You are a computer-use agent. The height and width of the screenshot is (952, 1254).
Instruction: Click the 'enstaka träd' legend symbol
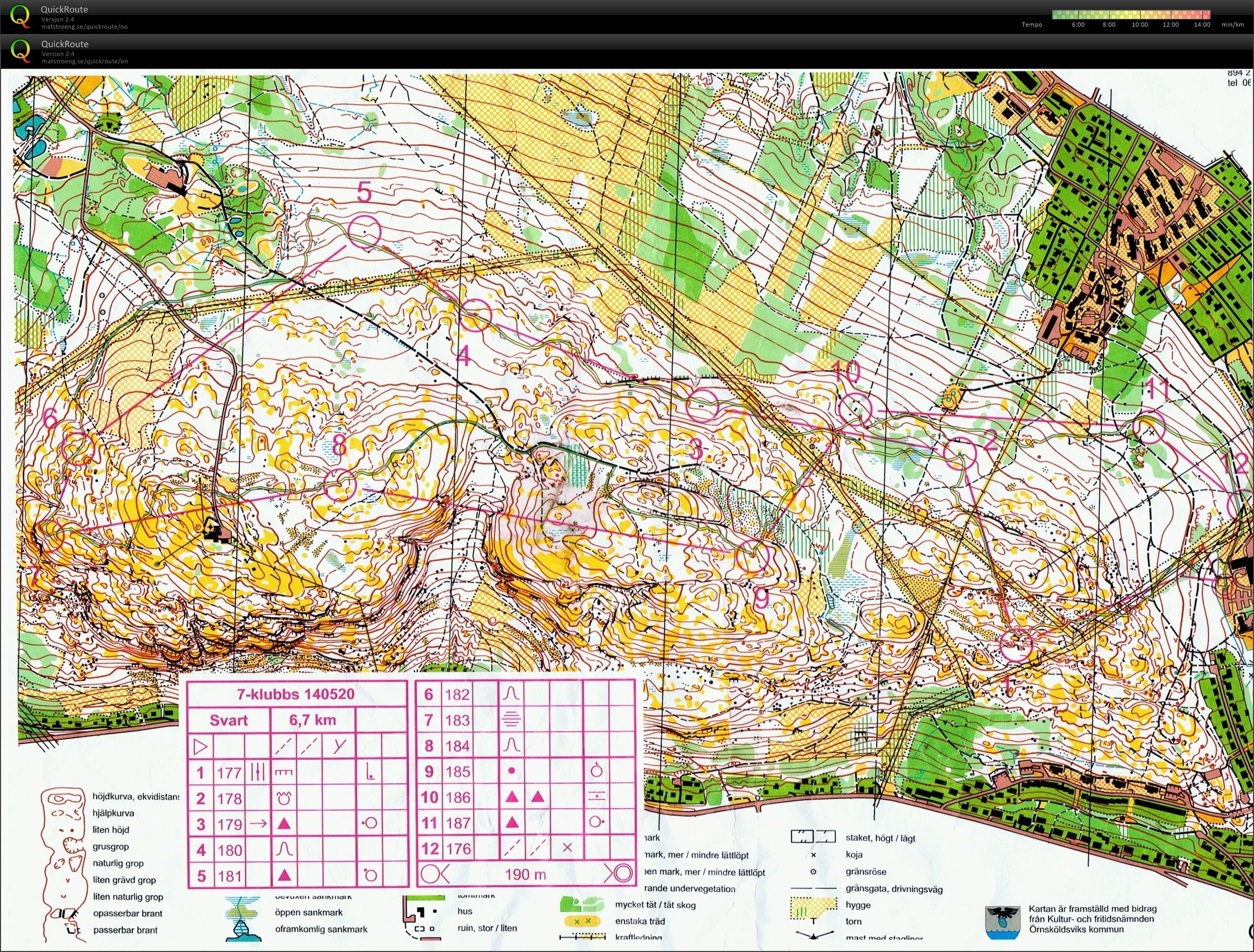pyautogui.click(x=583, y=921)
